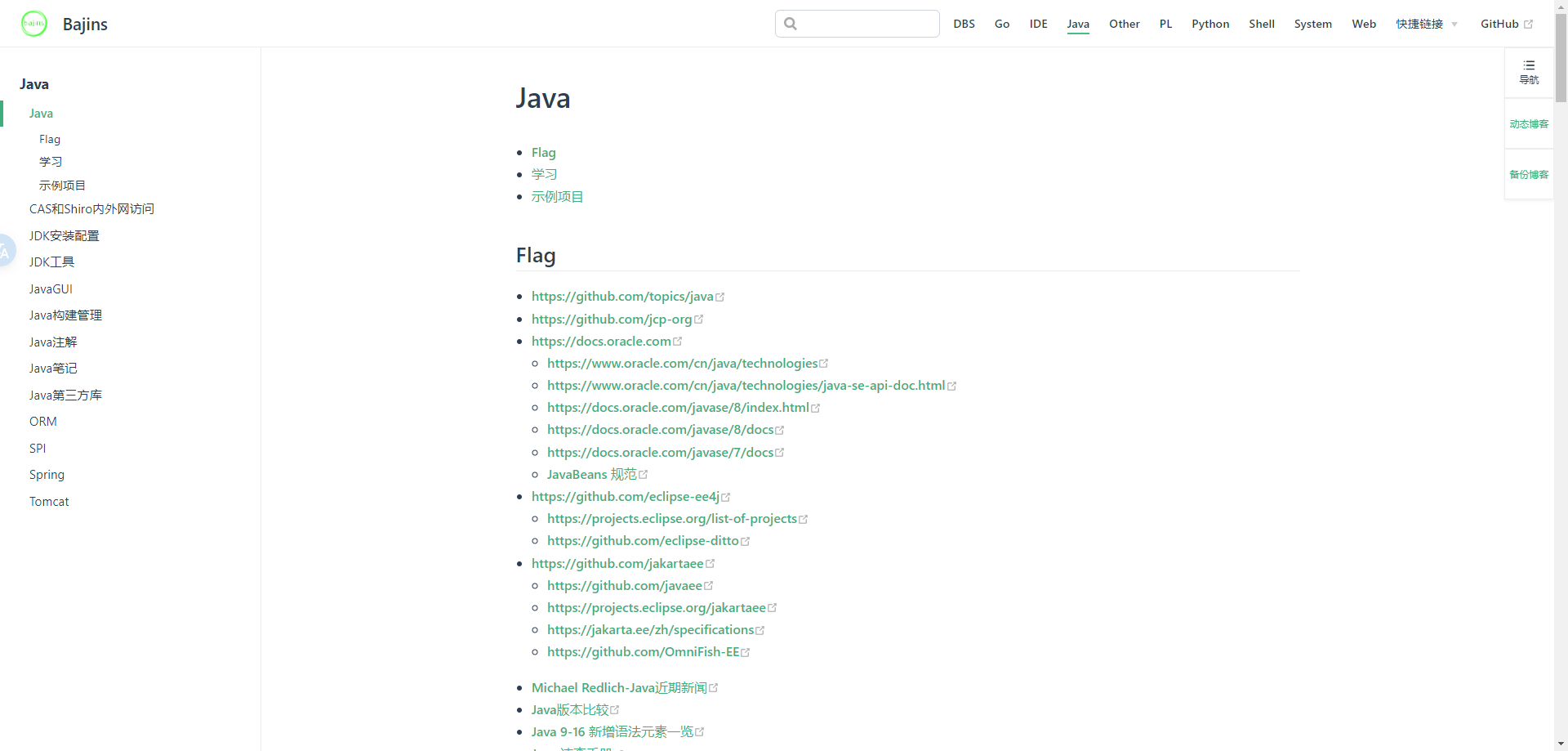Click the translate bubble on left edge

5,252
